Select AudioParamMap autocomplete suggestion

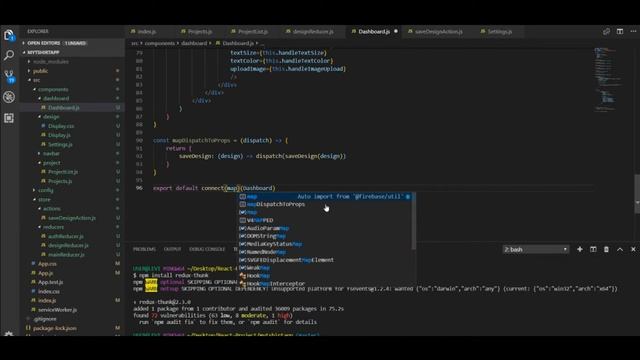coord(325,229)
